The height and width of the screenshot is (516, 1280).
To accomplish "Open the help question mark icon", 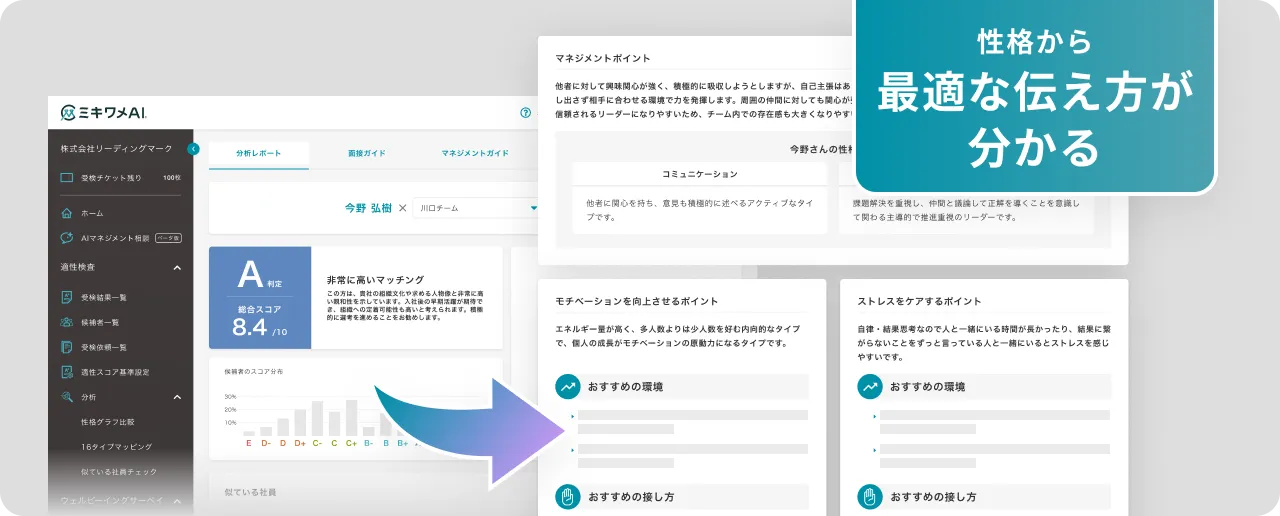I will click(526, 113).
